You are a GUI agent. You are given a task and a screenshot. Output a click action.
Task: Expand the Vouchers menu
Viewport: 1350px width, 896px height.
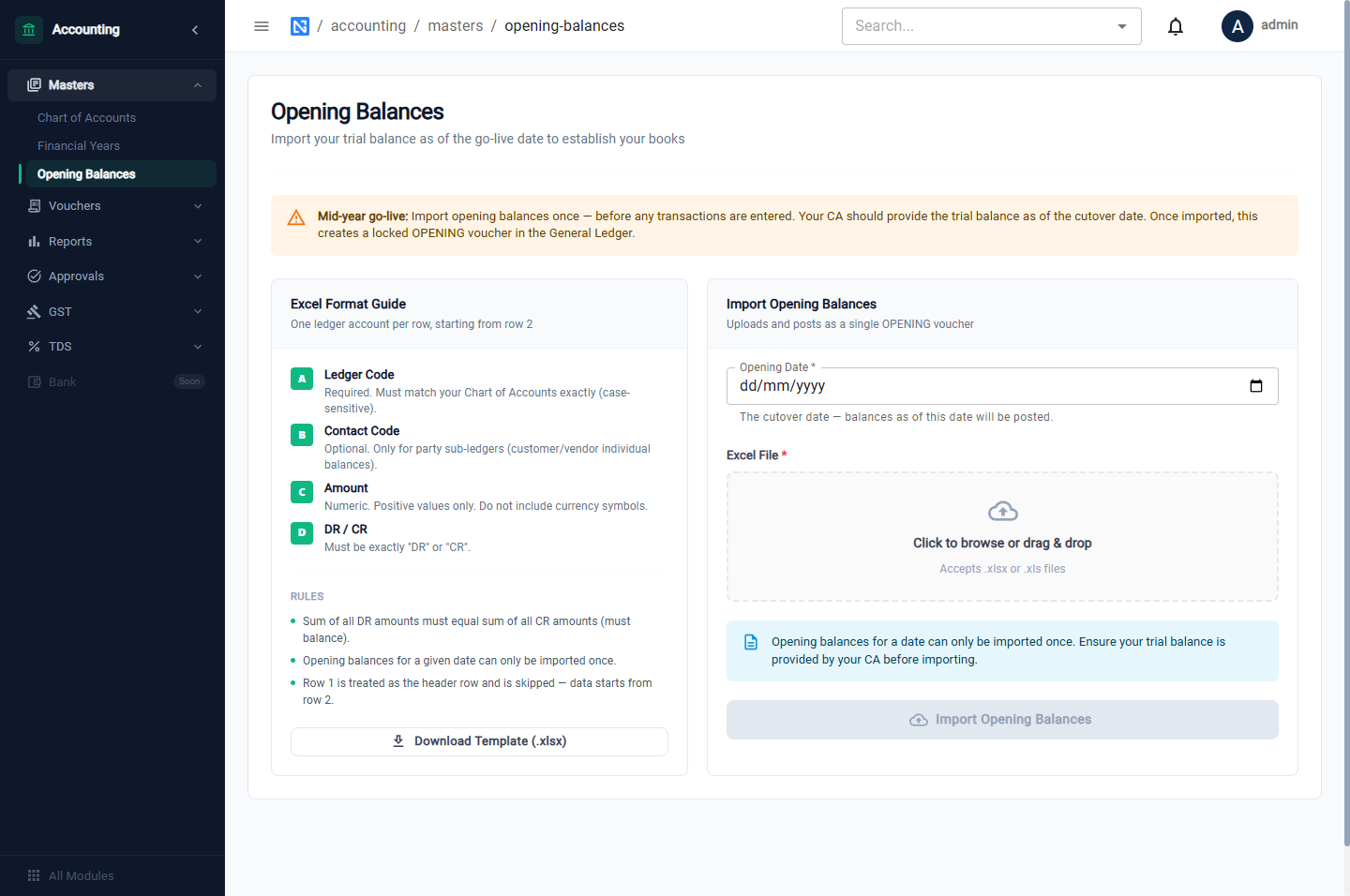pyautogui.click(x=198, y=206)
